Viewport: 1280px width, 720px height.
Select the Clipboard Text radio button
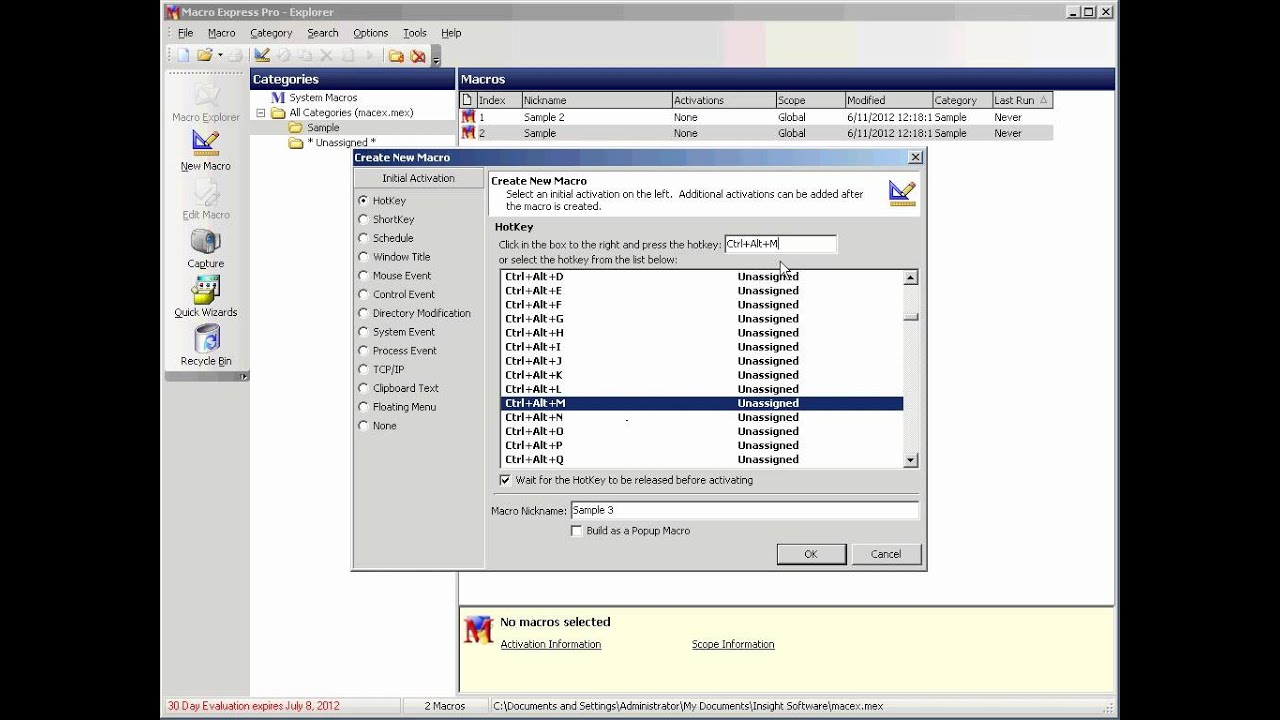tap(363, 388)
